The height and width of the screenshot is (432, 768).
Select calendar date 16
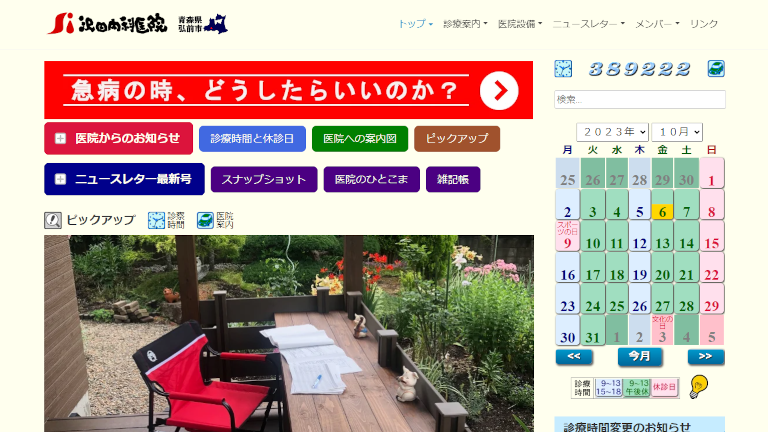coord(567,267)
